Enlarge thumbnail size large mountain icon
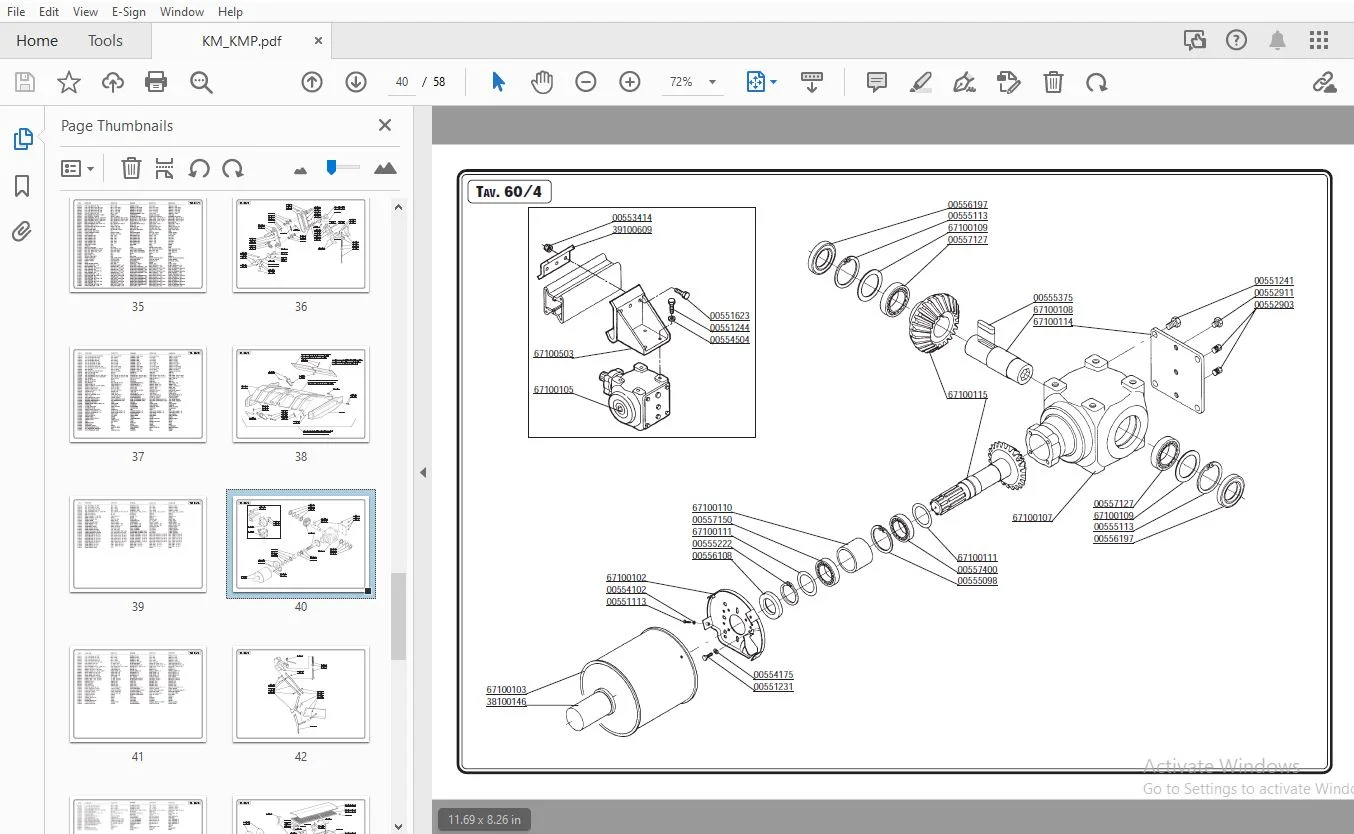This screenshot has height=834, width=1354. [385, 168]
